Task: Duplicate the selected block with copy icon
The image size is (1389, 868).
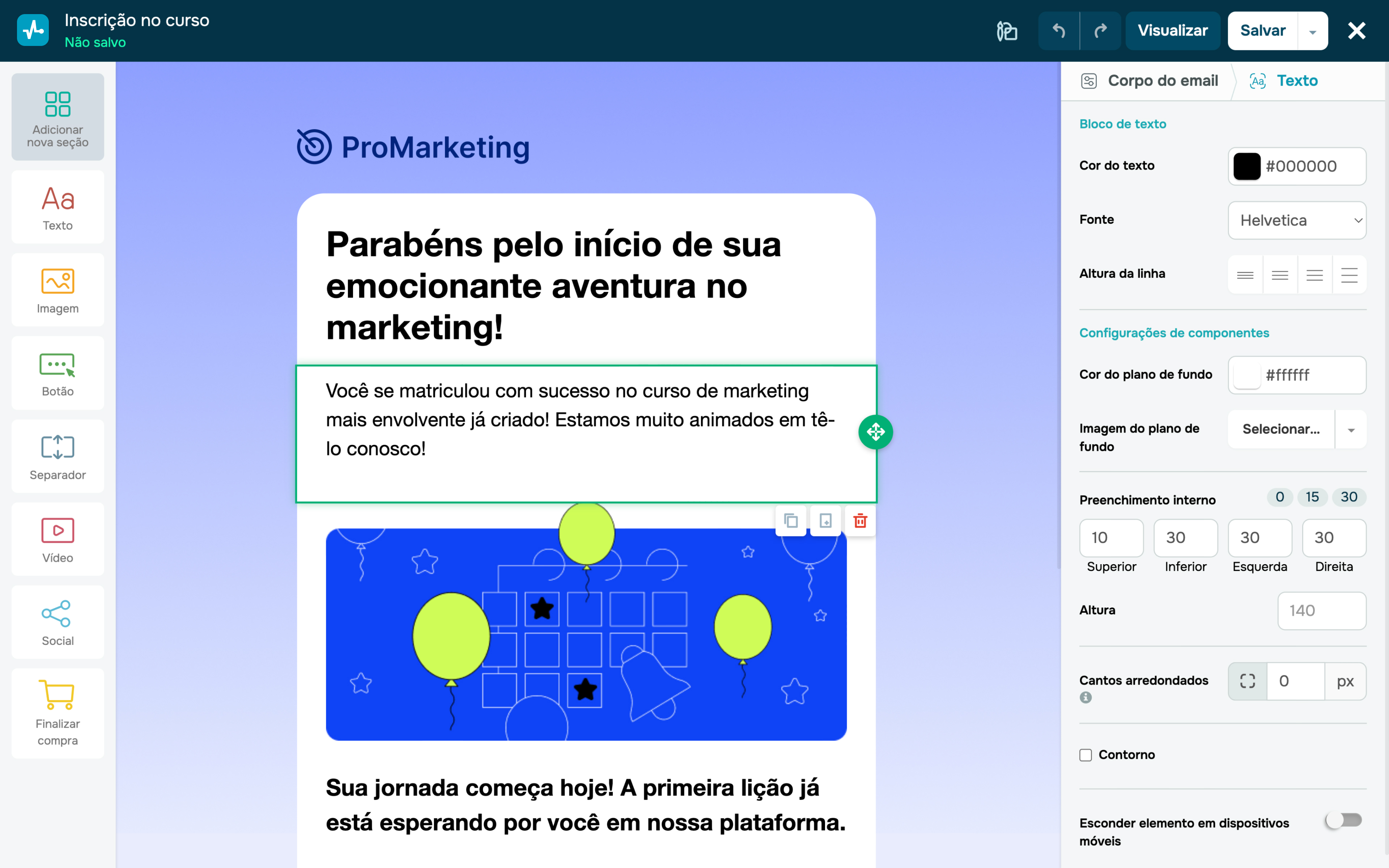Action: click(x=791, y=521)
